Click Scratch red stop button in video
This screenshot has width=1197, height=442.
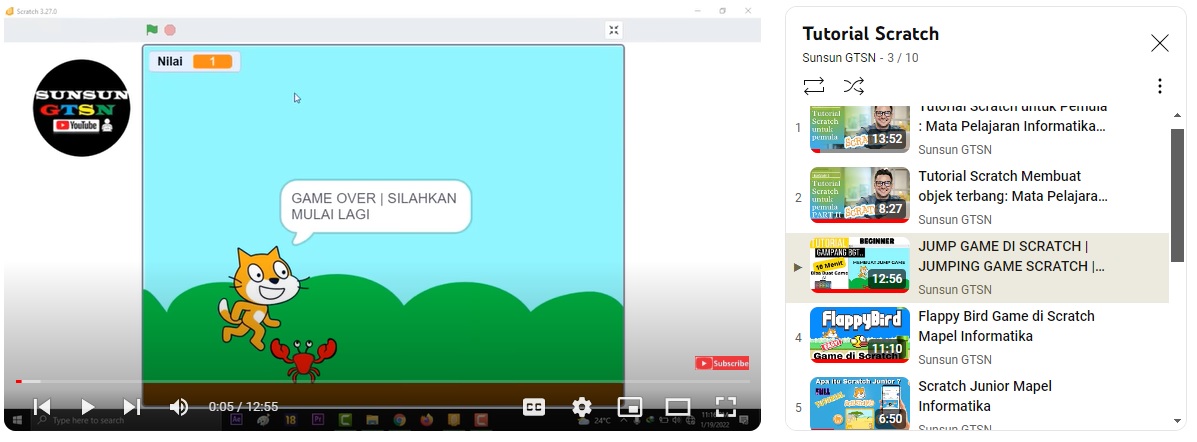coord(170,30)
